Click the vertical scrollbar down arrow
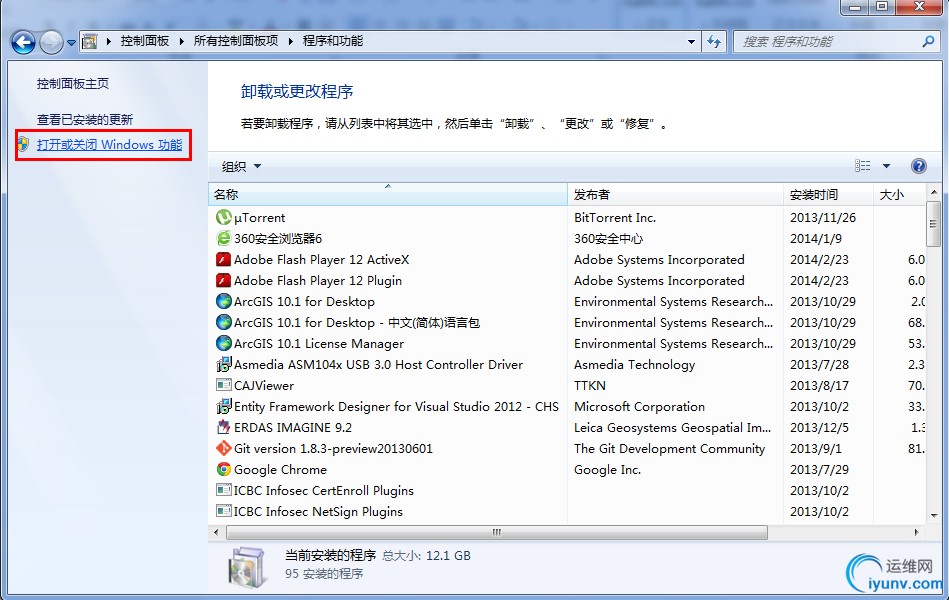The height and width of the screenshot is (600, 949). coord(934,516)
